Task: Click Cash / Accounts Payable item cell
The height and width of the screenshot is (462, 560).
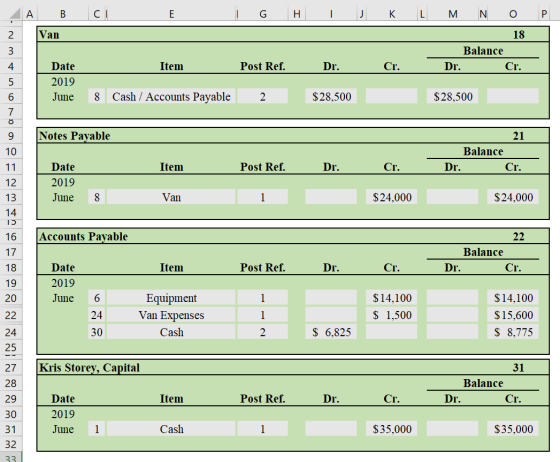Action: [x=171, y=96]
